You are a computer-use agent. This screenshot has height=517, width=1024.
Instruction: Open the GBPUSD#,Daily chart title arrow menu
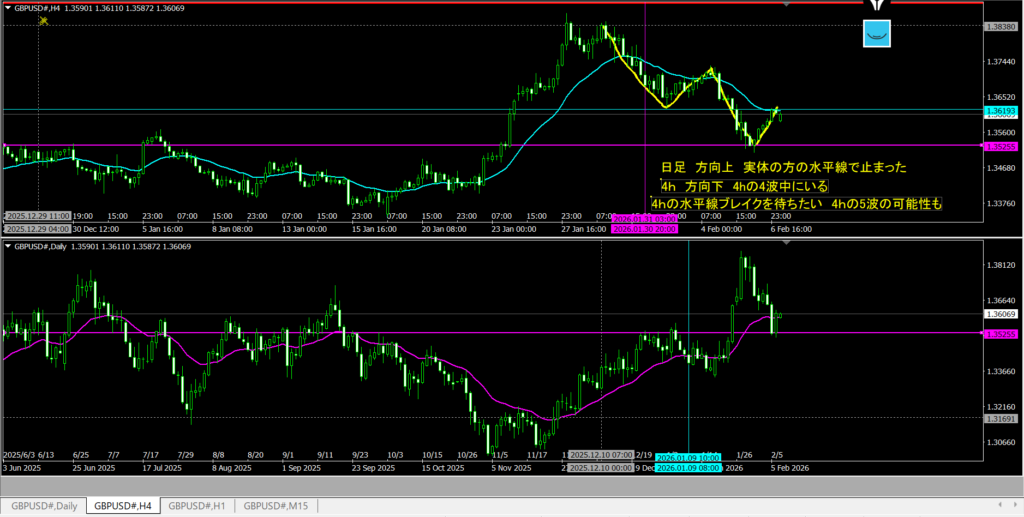coord(6,247)
